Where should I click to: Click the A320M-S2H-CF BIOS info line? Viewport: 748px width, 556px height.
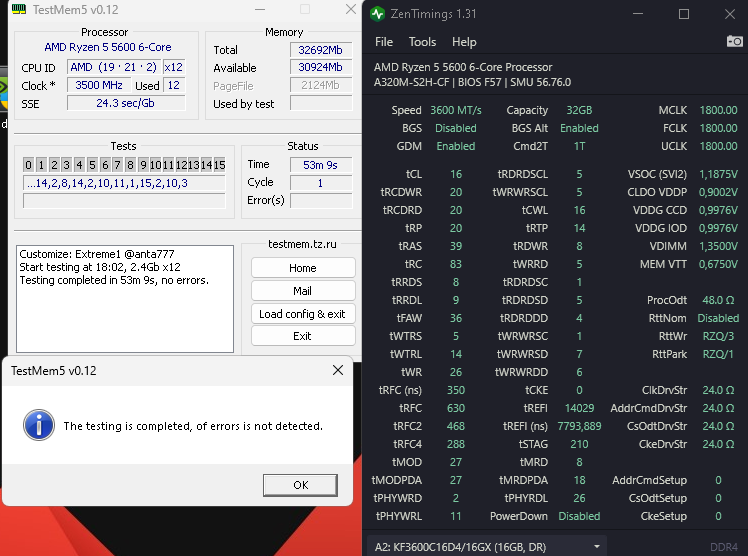tap(472, 82)
